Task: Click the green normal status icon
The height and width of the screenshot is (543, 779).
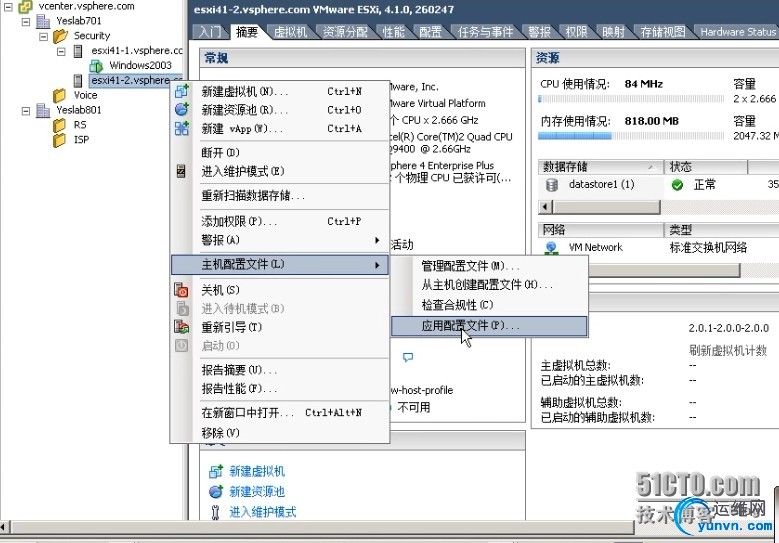Action: point(677,185)
